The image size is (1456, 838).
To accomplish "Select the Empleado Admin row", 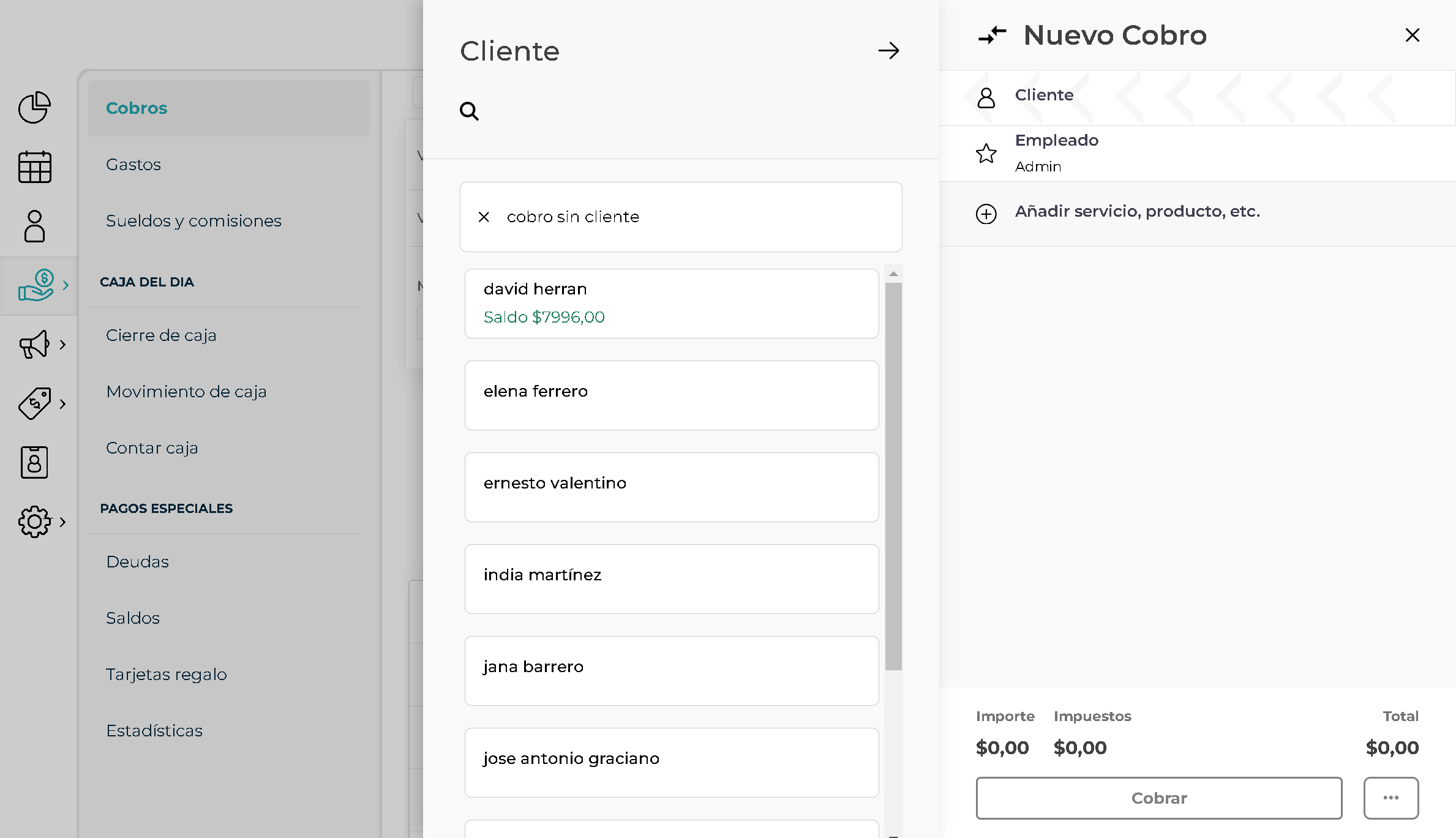I will point(1197,154).
